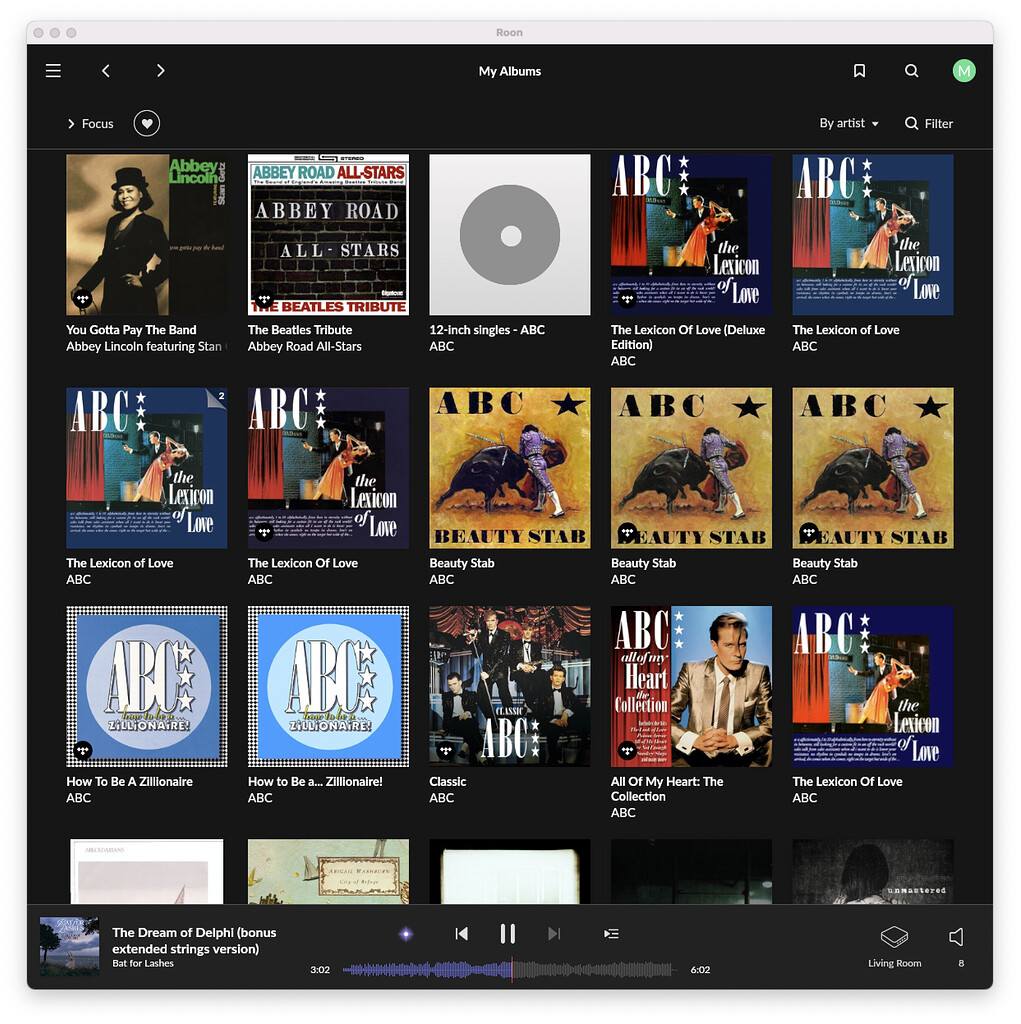Go back using the back arrow

[106, 70]
